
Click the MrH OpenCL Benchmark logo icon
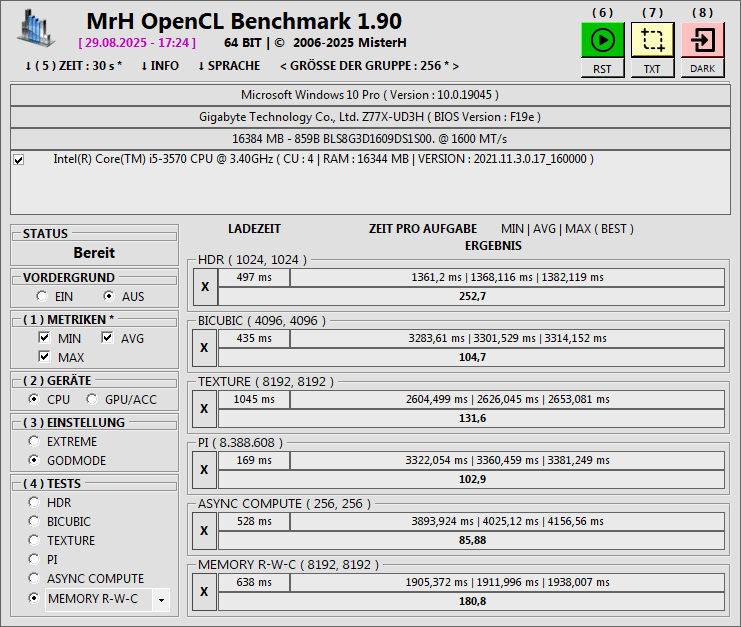click(x=36, y=28)
